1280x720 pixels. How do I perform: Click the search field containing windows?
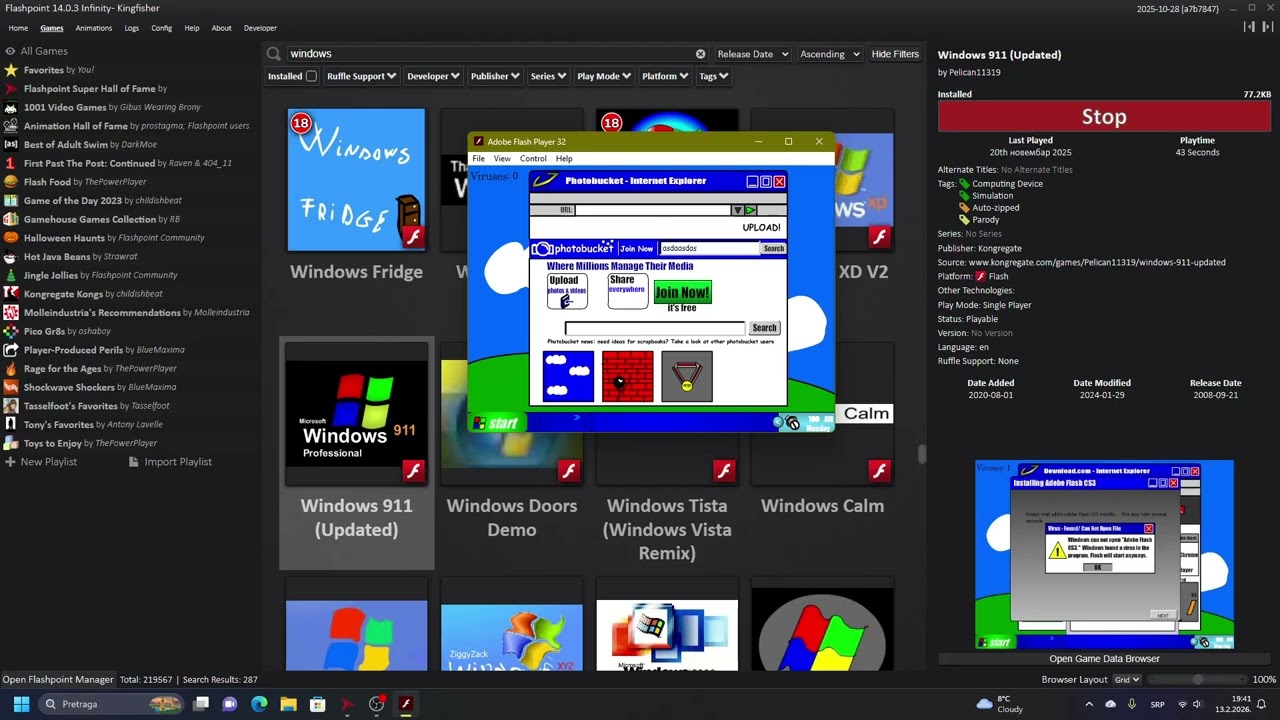coord(488,54)
